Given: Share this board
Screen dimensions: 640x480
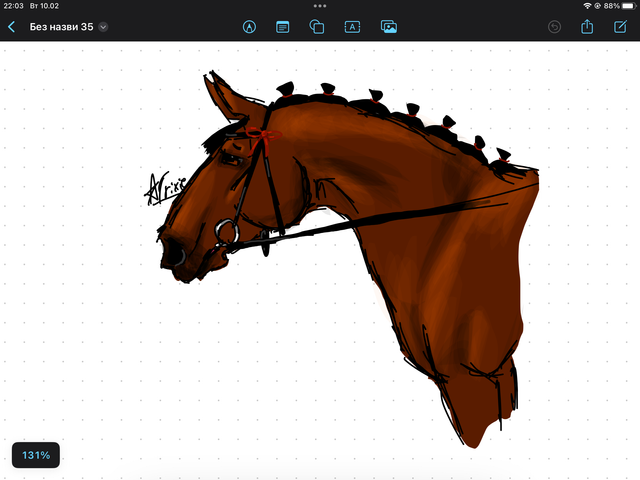Looking at the screenshot, I should pyautogui.click(x=588, y=27).
